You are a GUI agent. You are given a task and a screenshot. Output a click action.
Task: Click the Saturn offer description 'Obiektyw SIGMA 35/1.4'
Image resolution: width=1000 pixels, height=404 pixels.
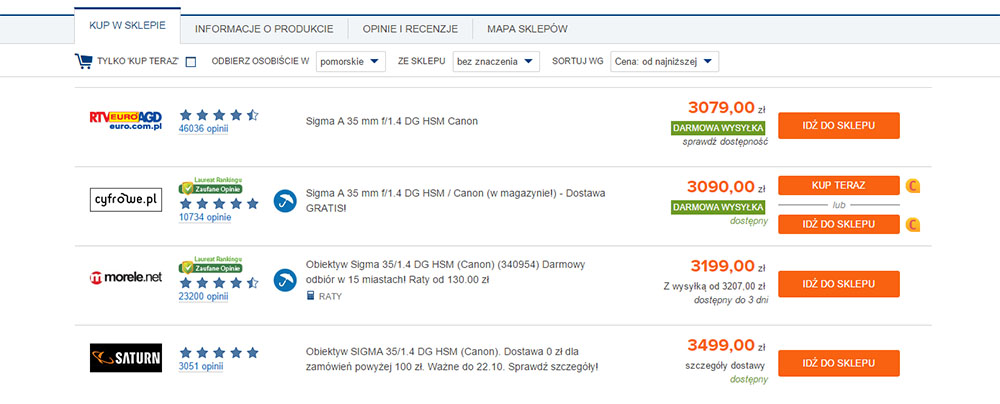(x=452, y=359)
